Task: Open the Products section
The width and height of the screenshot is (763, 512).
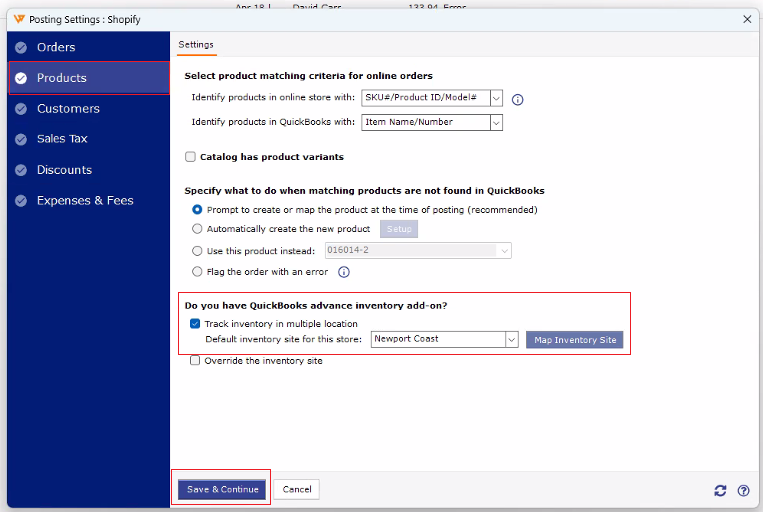Action: pos(89,78)
